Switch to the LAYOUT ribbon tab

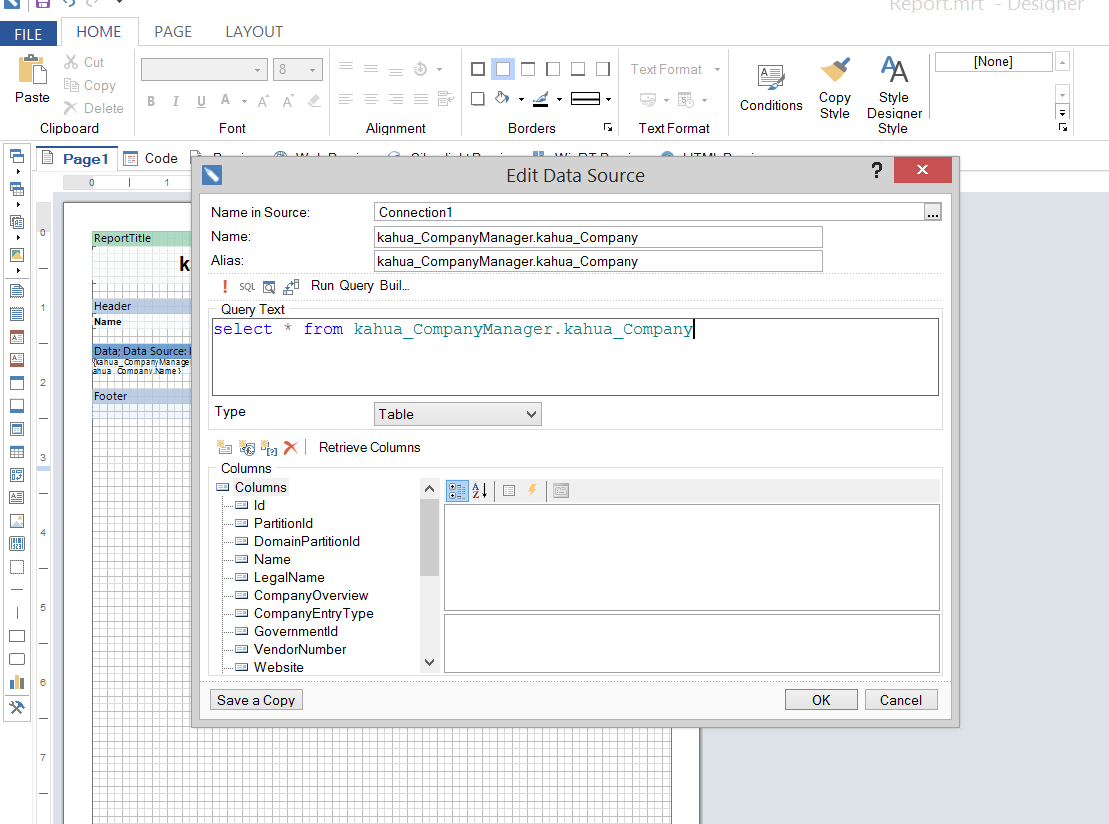[254, 32]
